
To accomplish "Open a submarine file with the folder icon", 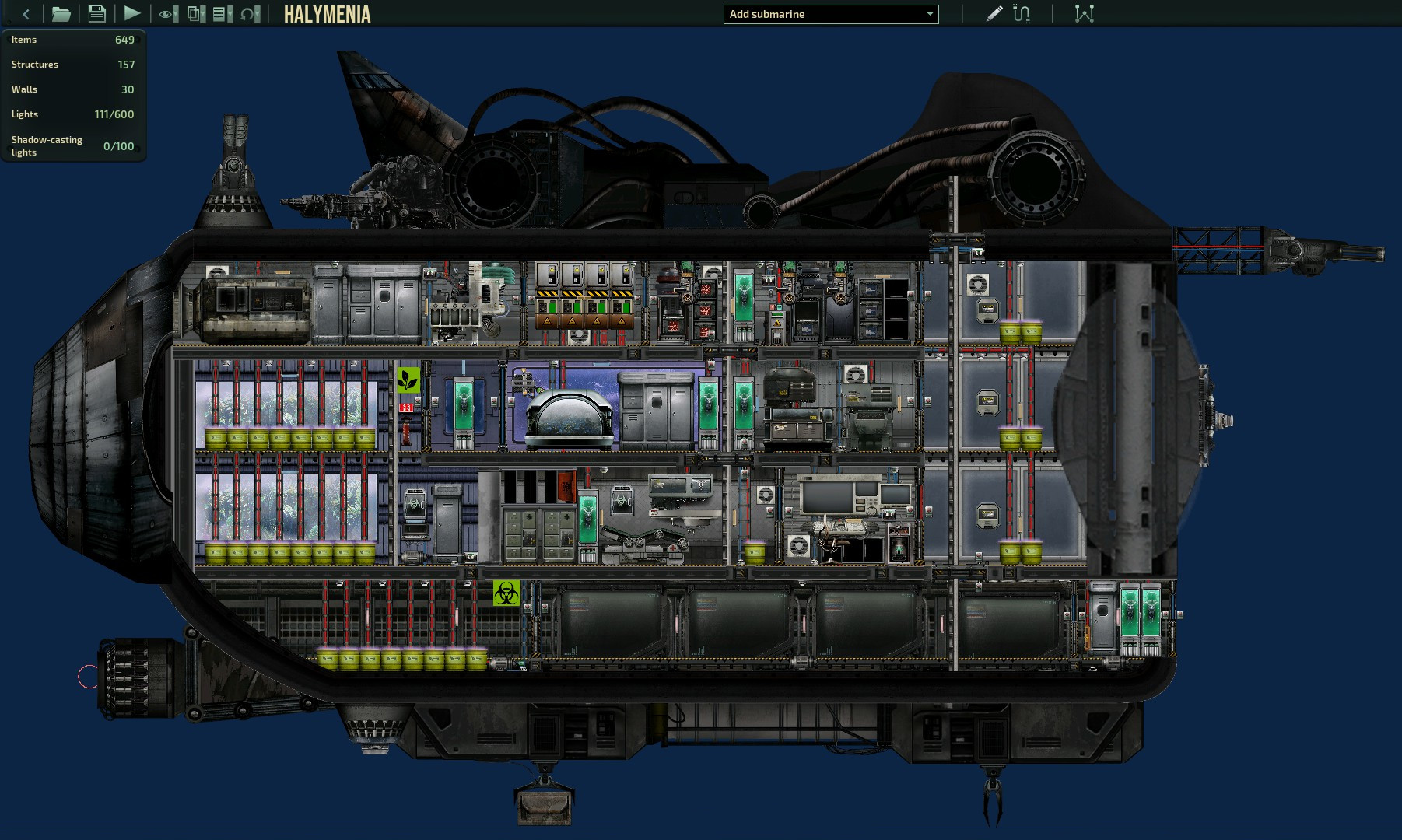I will click(x=61, y=14).
